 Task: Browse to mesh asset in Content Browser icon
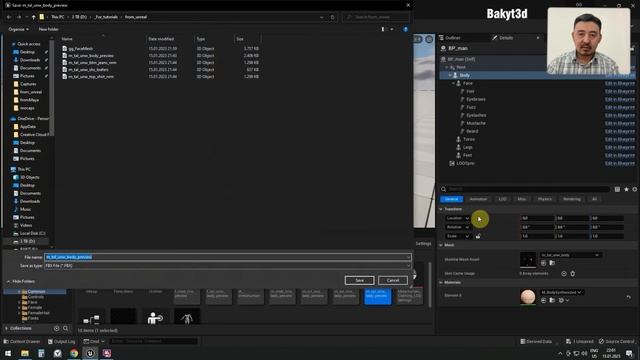coord(552,263)
